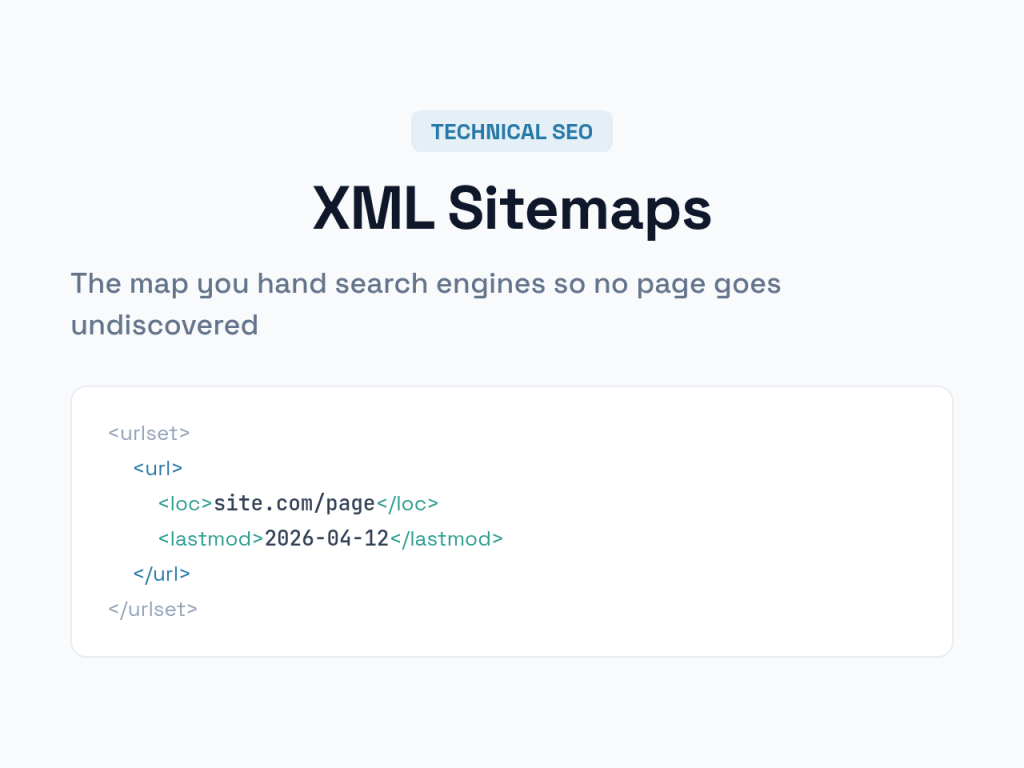This screenshot has width=1024, height=768.
Task: Click the </loc> closing tag
Action: [x=408, y=504]
